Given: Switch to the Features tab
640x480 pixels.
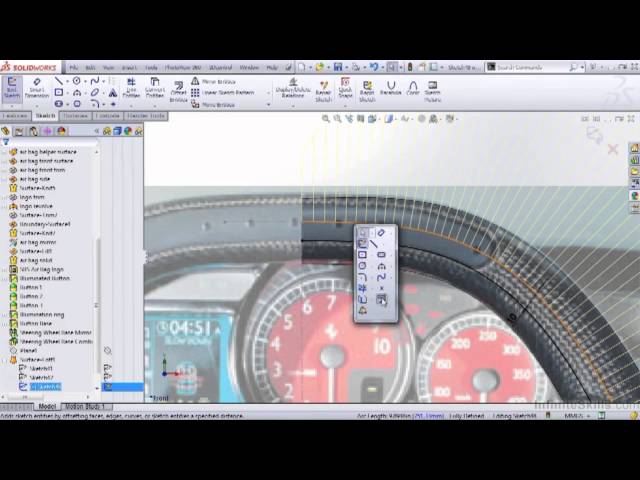Looking at the screenshot, I should [15, 116].
